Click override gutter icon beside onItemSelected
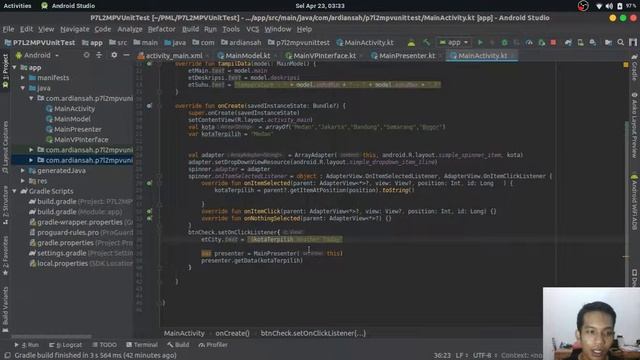The width and height of the screenshot is (640, 360). coord(149,183)
